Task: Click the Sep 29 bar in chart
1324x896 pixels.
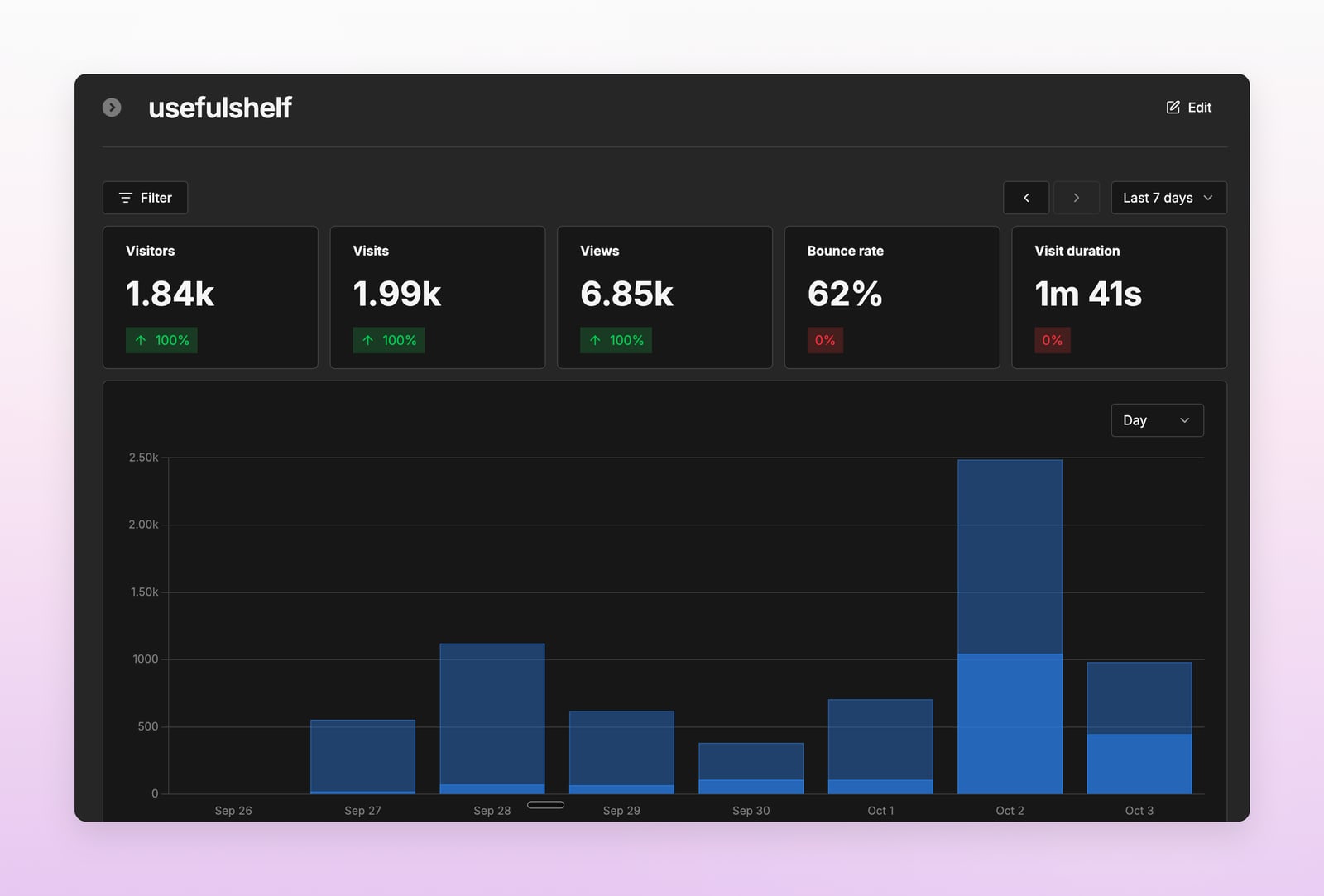Action: point(621,752)
